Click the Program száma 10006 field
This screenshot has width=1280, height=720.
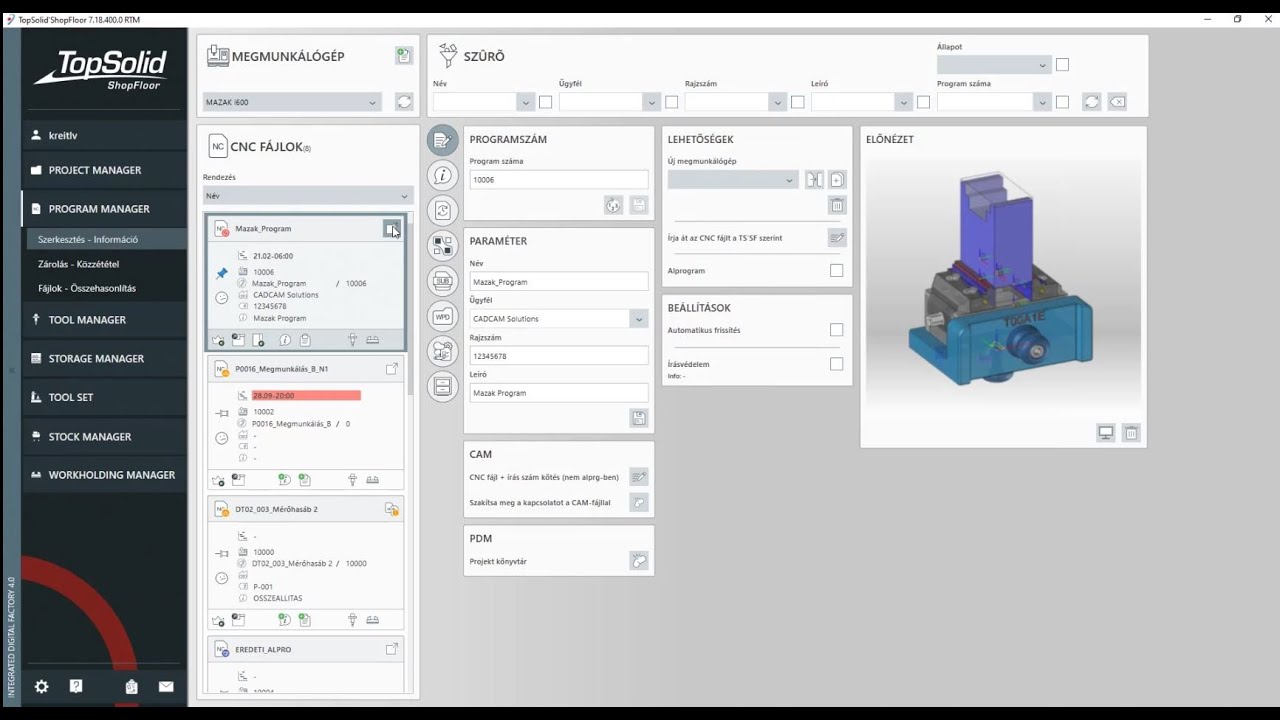559,180
